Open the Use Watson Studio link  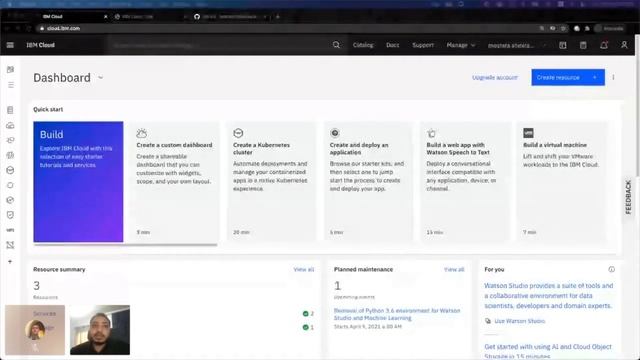click(x=520, y=321)
